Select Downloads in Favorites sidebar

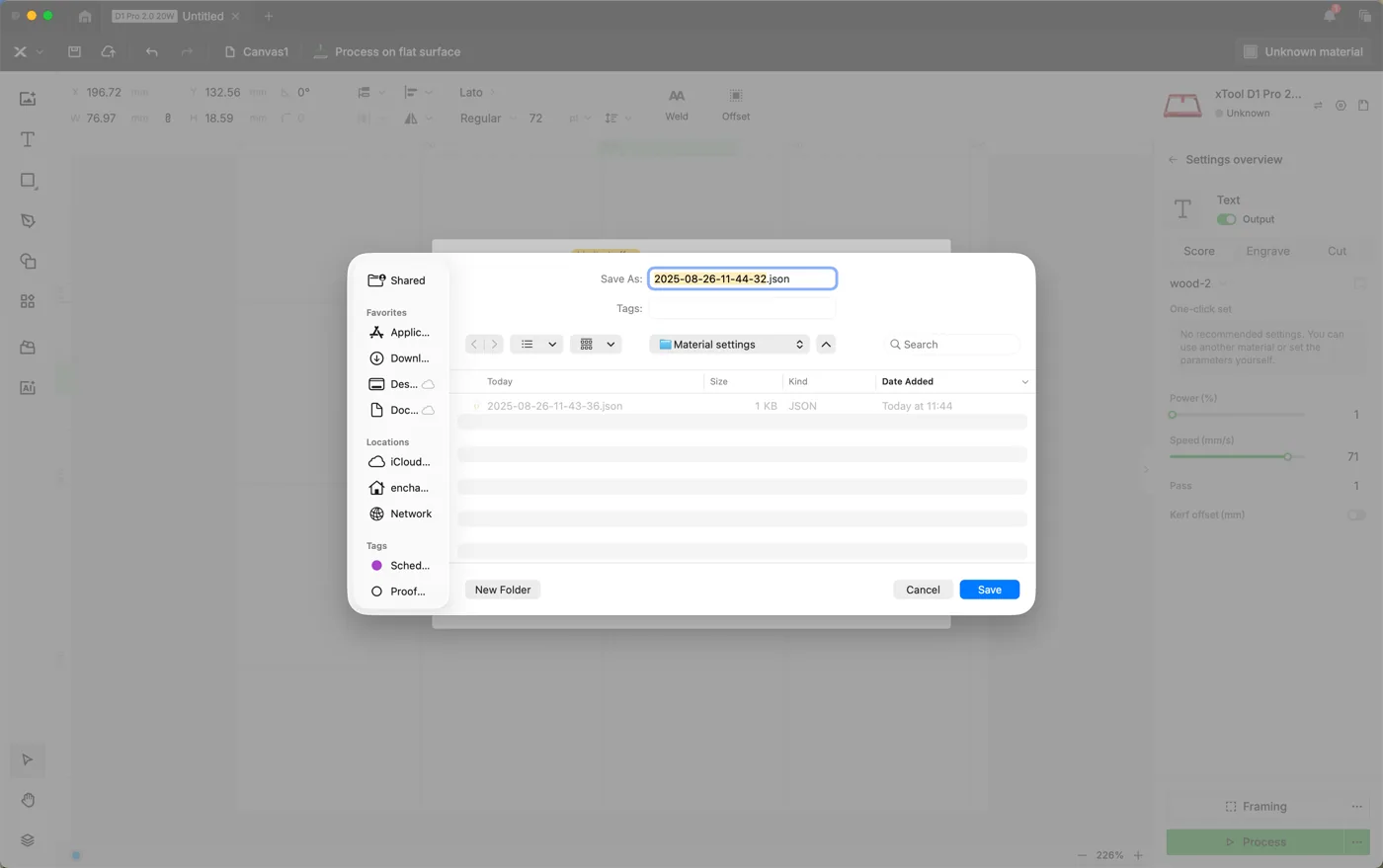[399, 358]
